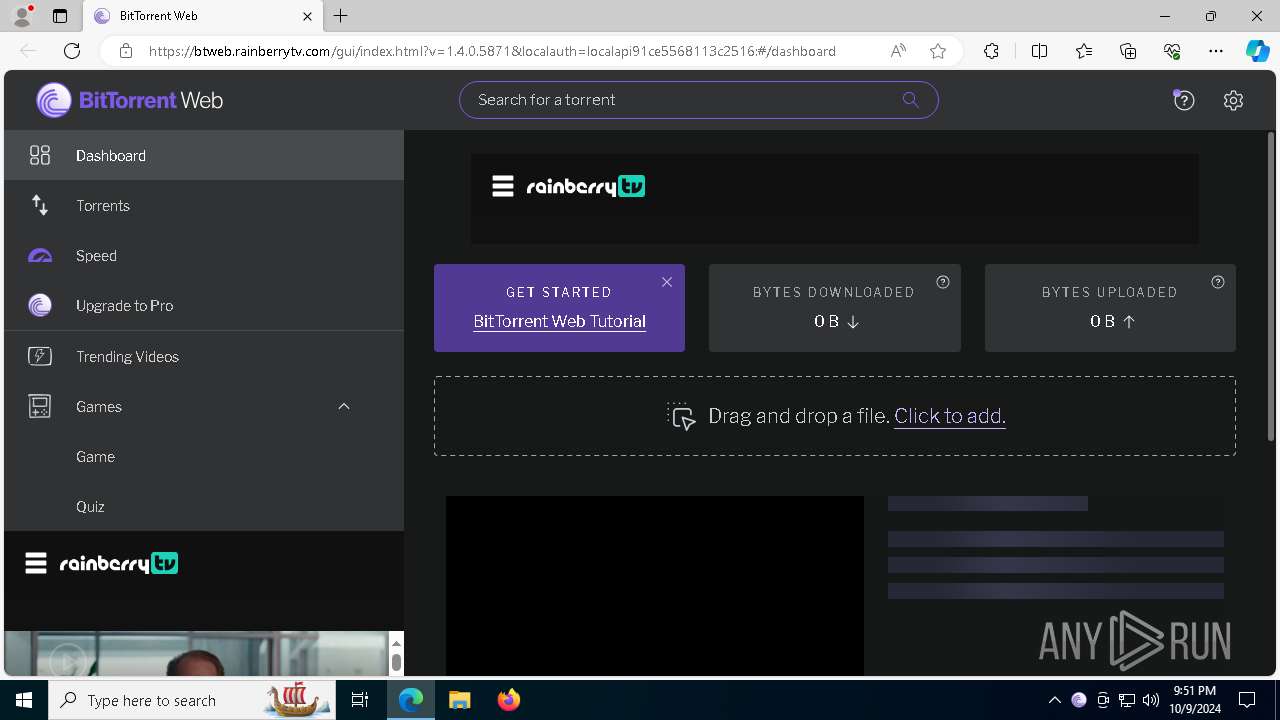This screenshot has height=720, width=1280.
Task: Click the sidebar rainberry tv logo
Action: tap(119, 563)
